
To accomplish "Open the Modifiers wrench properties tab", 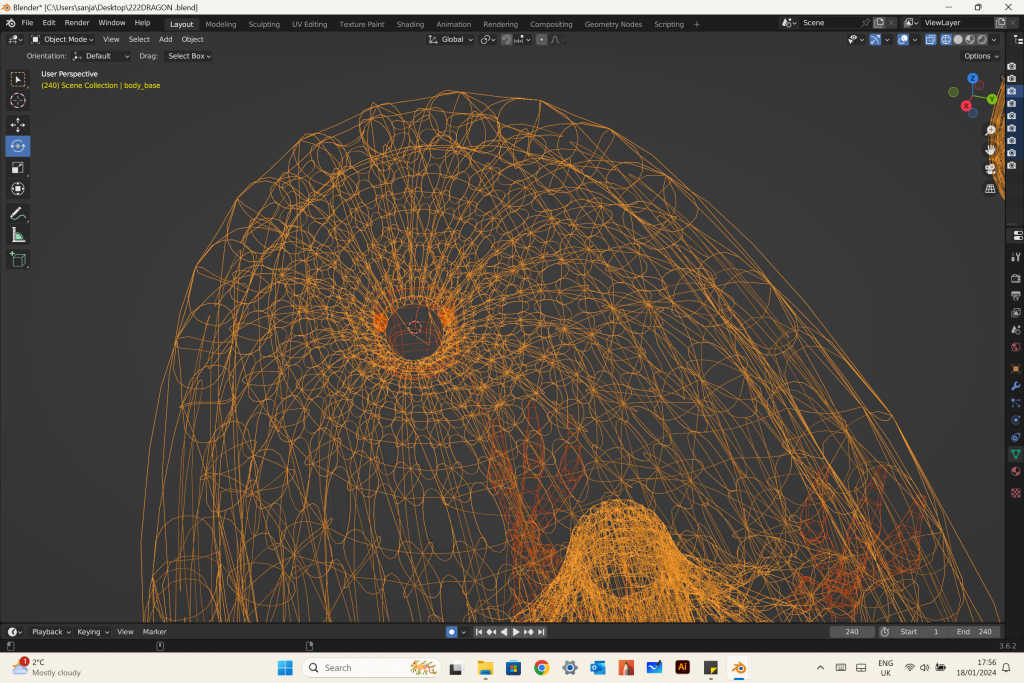I will coord(1016,386).
